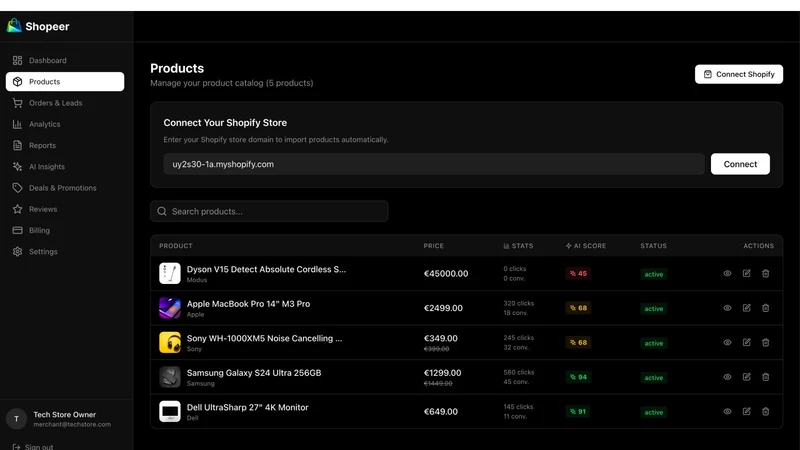Delete the Dyson V15 product
Viewport: 800px width, 450px height.
click(x=766, y=273)
